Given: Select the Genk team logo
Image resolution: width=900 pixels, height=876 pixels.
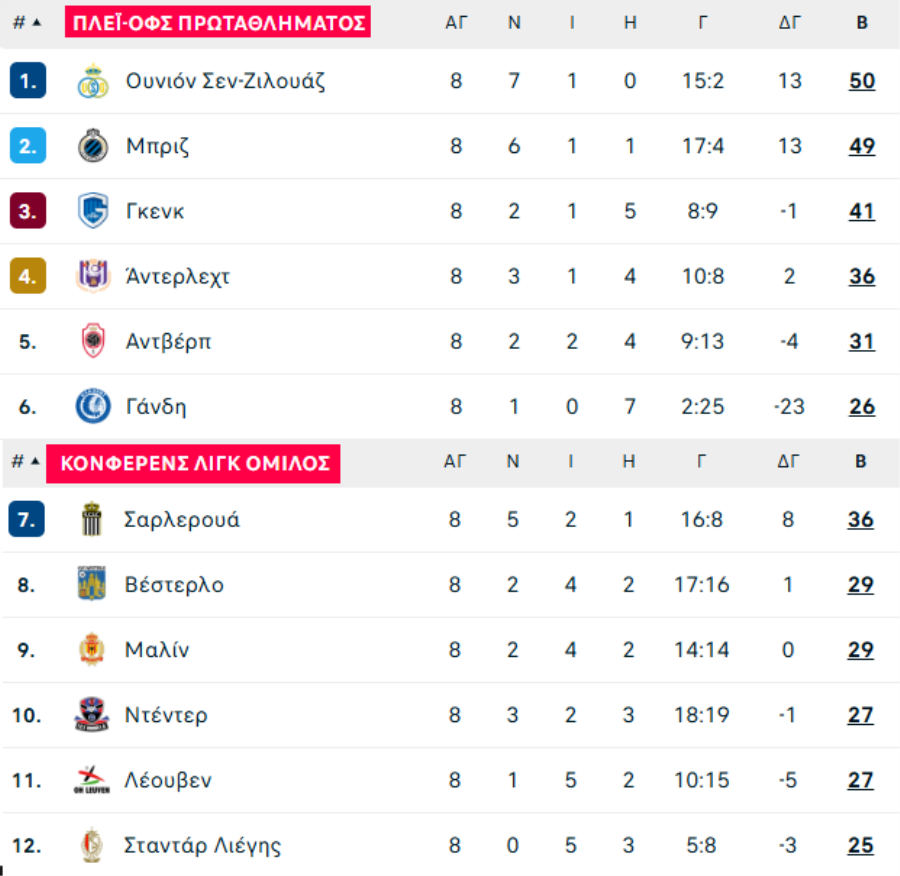Looking at the screenshot, I should pyautogui.click(x=92, y=211).
